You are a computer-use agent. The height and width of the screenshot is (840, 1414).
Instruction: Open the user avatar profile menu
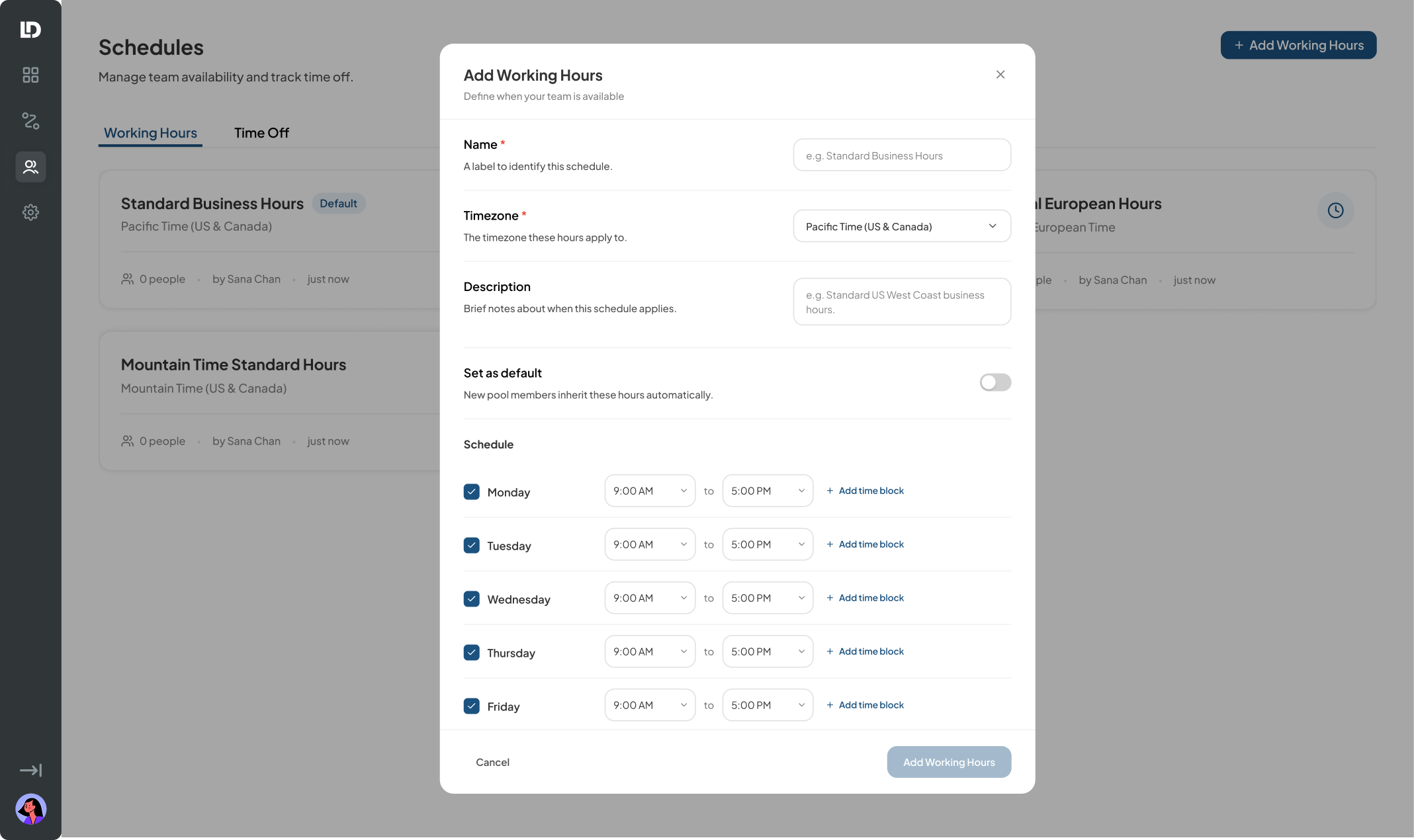(30, 809)
